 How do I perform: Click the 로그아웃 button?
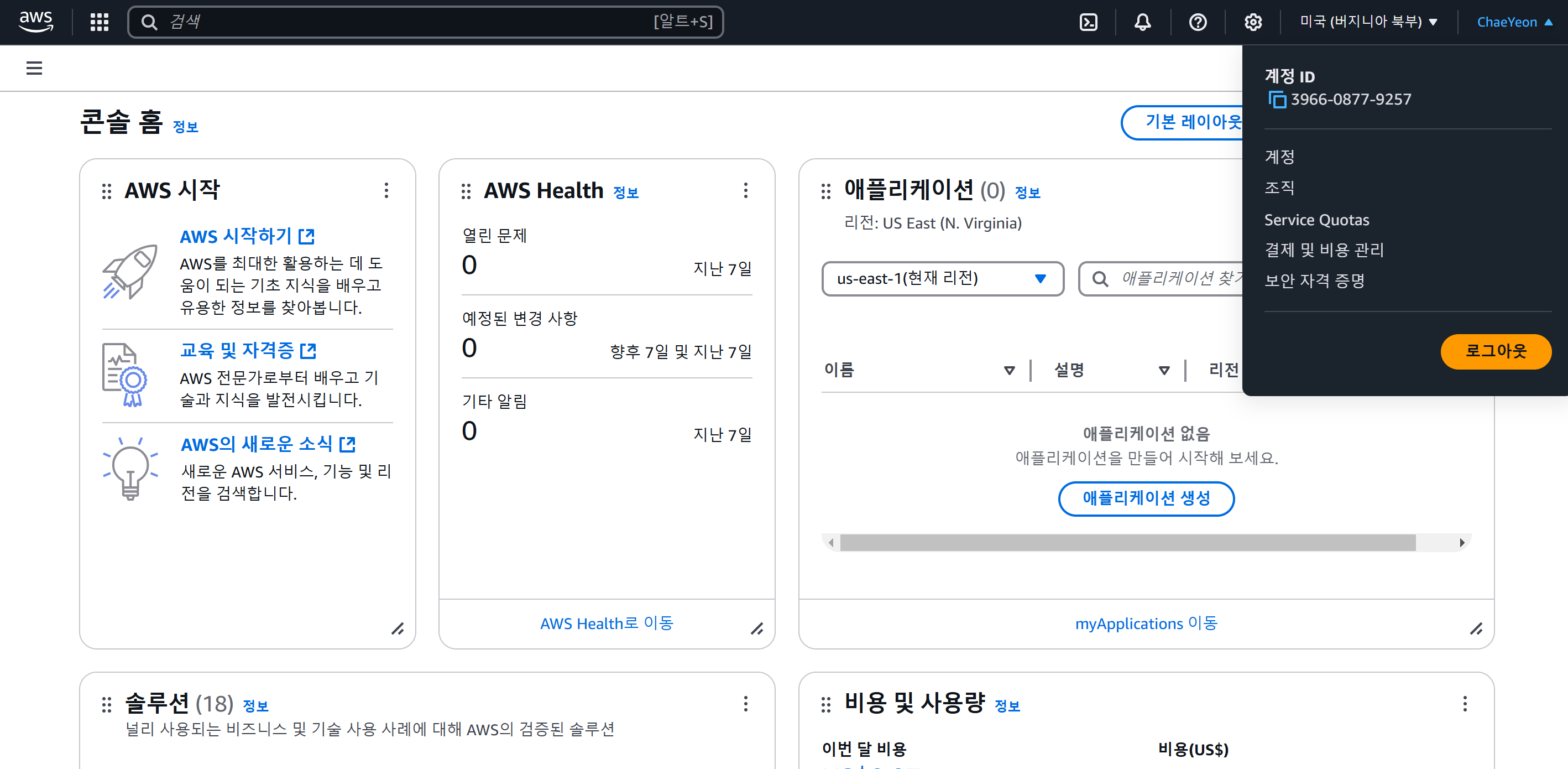(1495, 351)
